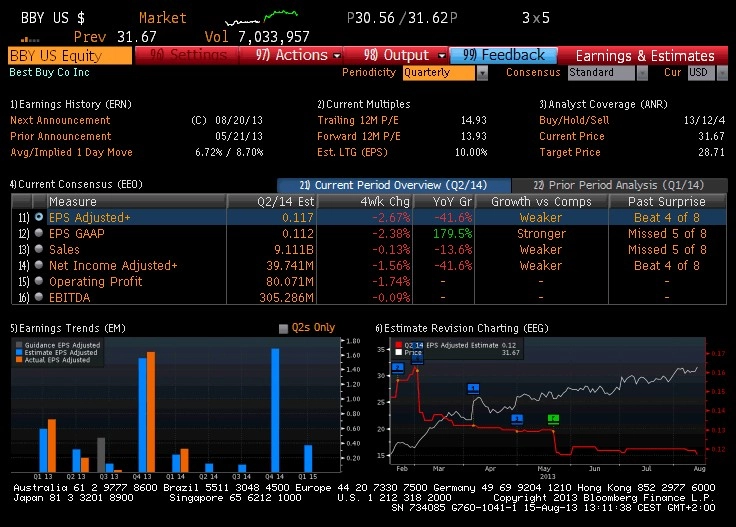This screenshot has height=527, width=736.
Task: Click the blue Estimate EPS Adjusted legend swatch
Action: [19, 352]
